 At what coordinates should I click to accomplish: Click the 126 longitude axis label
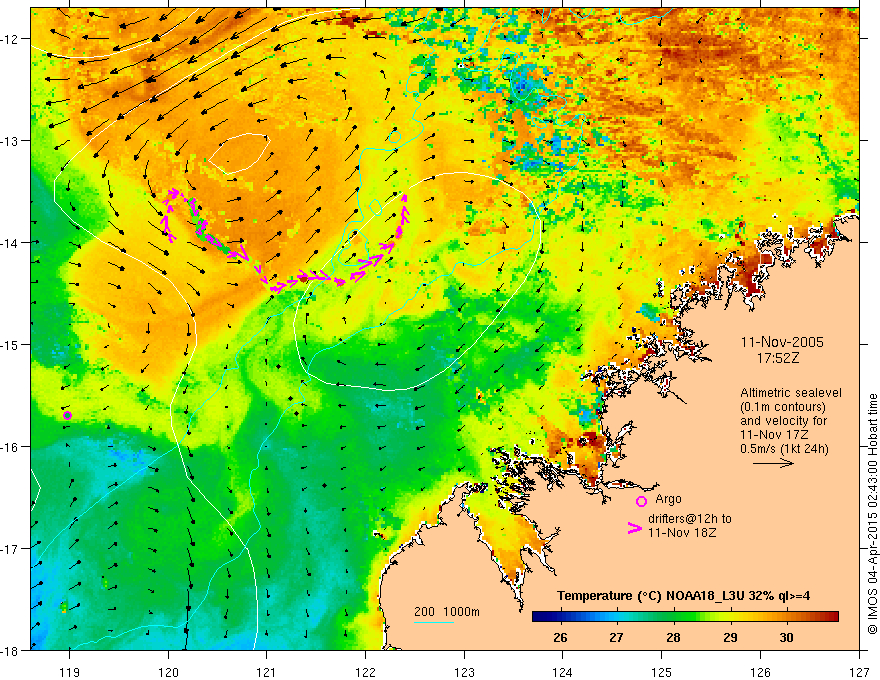click(760, 672)
